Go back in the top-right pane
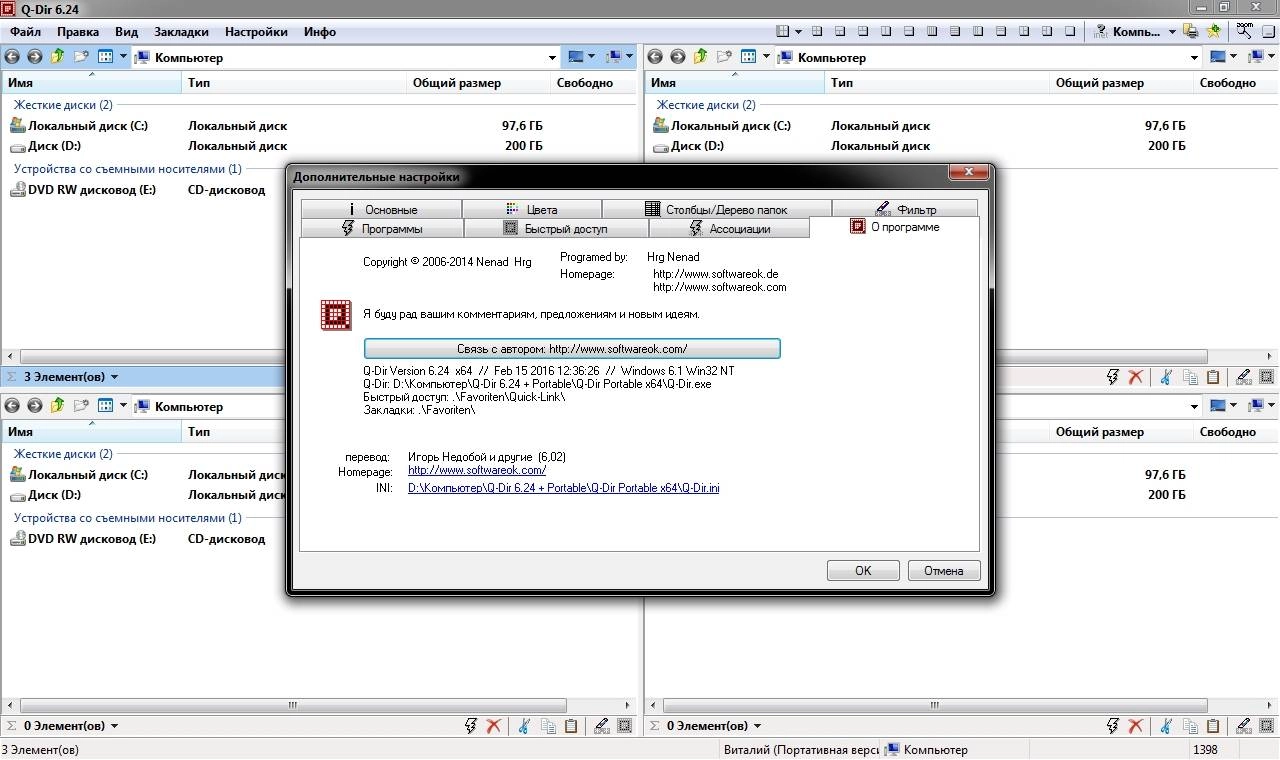Image resolution: width=1280 pixels, height=760 pixels. (x=656, y=57)
